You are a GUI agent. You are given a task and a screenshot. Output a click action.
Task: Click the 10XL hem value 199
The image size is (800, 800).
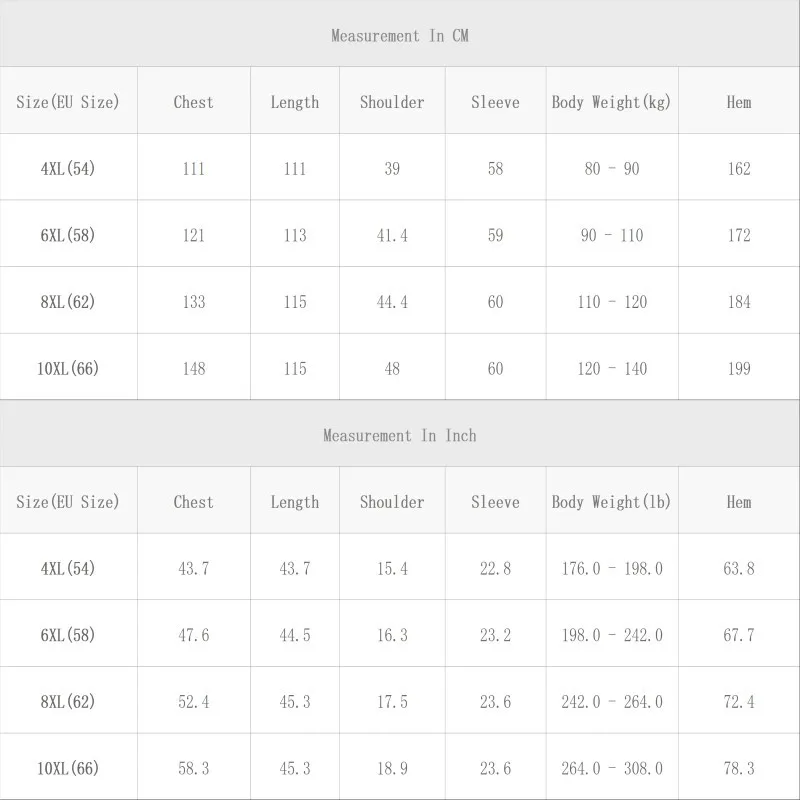coord(739,369)
